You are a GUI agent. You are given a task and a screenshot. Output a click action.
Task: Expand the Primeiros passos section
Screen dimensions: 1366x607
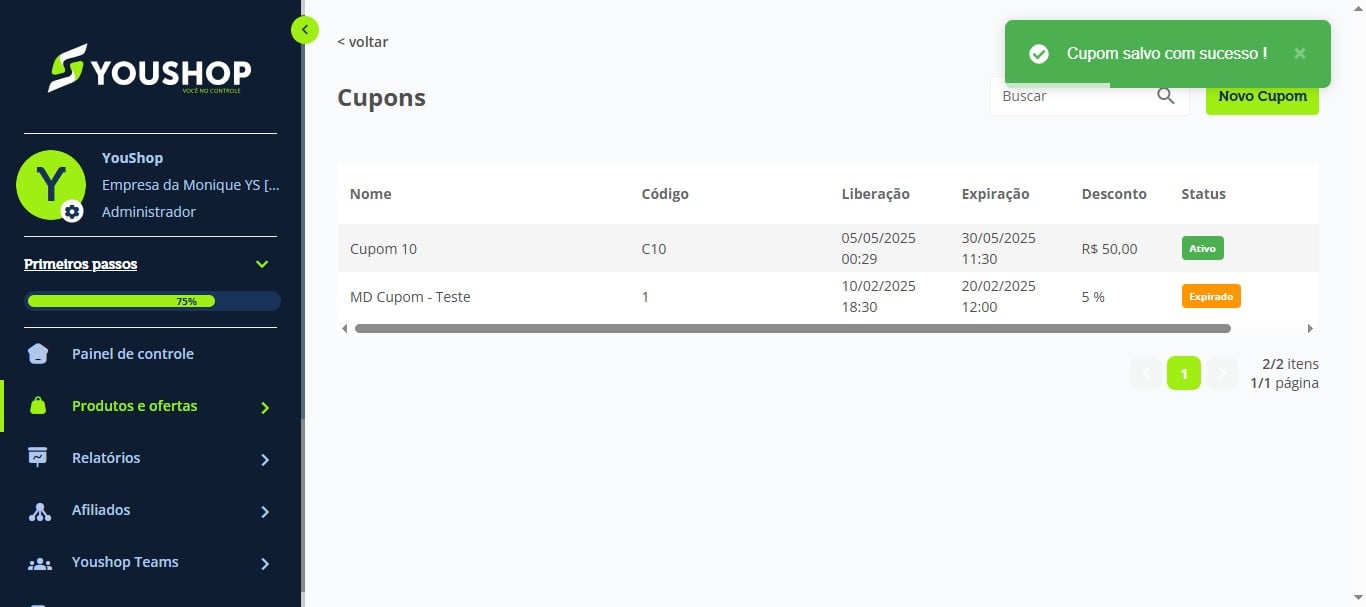262,265
